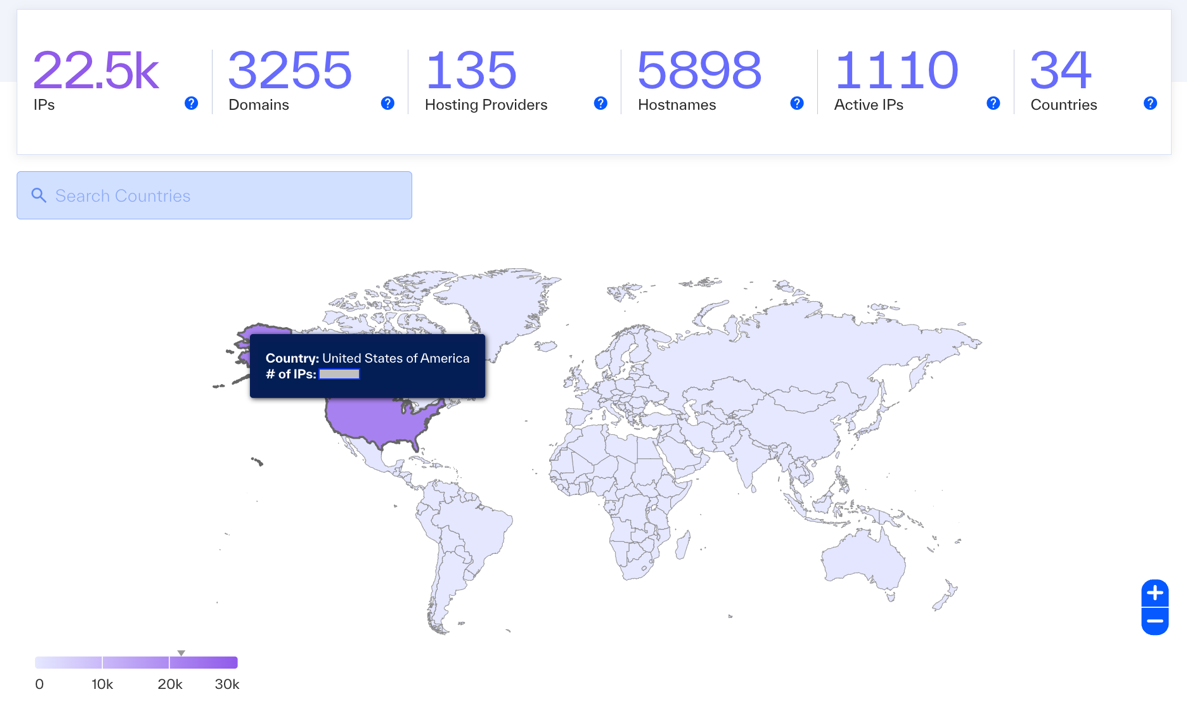The width and height of the screenshot is (1187, 710).
Task: Click the 30k legend label
Action: 227,684
